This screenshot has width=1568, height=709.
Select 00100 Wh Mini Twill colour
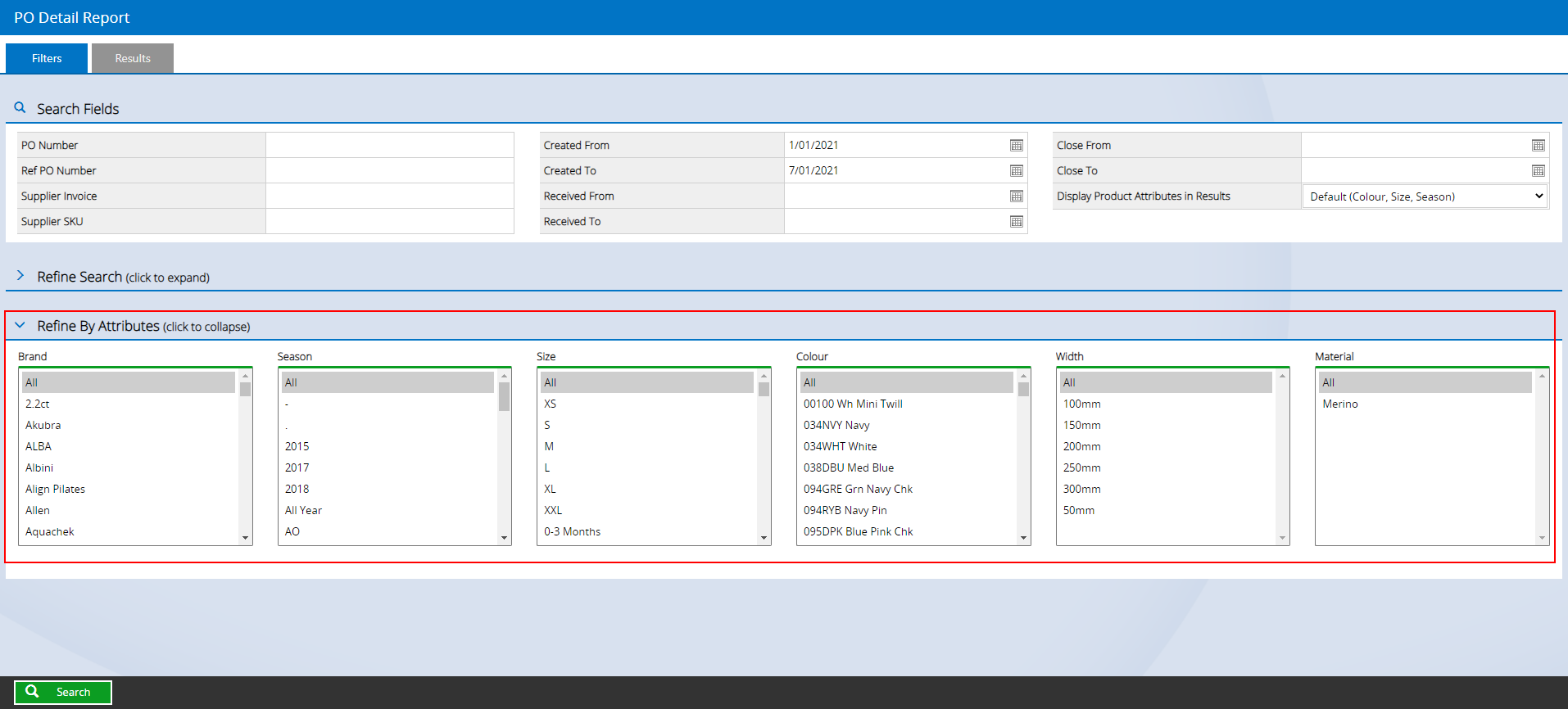click(907, 404)
